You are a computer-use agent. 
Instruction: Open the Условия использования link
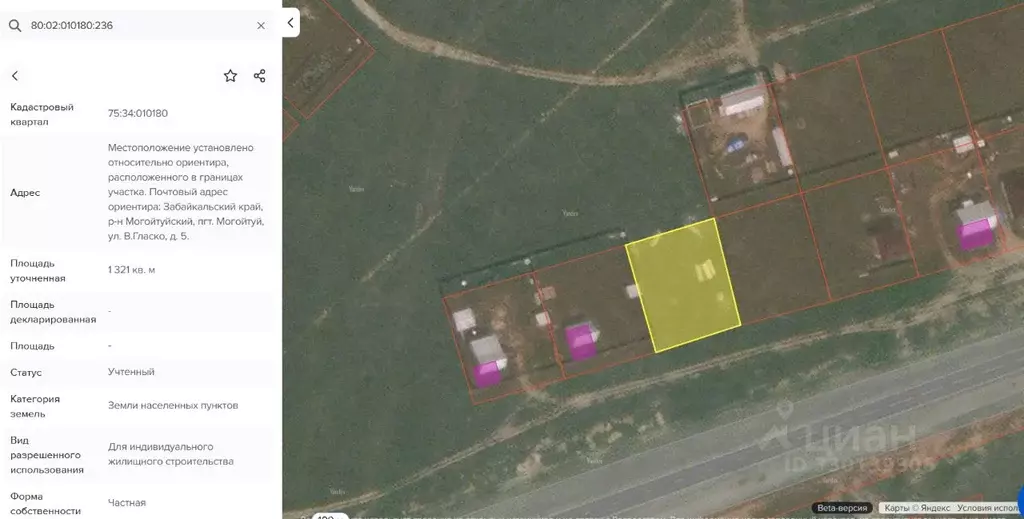[987, 507]
